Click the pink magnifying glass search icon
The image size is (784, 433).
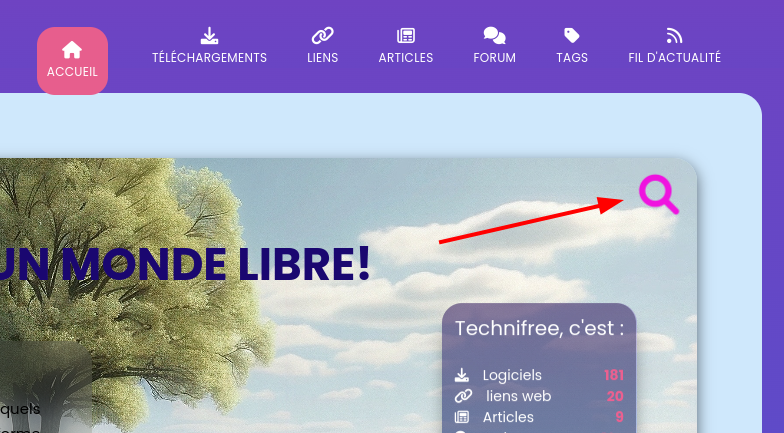659,194
